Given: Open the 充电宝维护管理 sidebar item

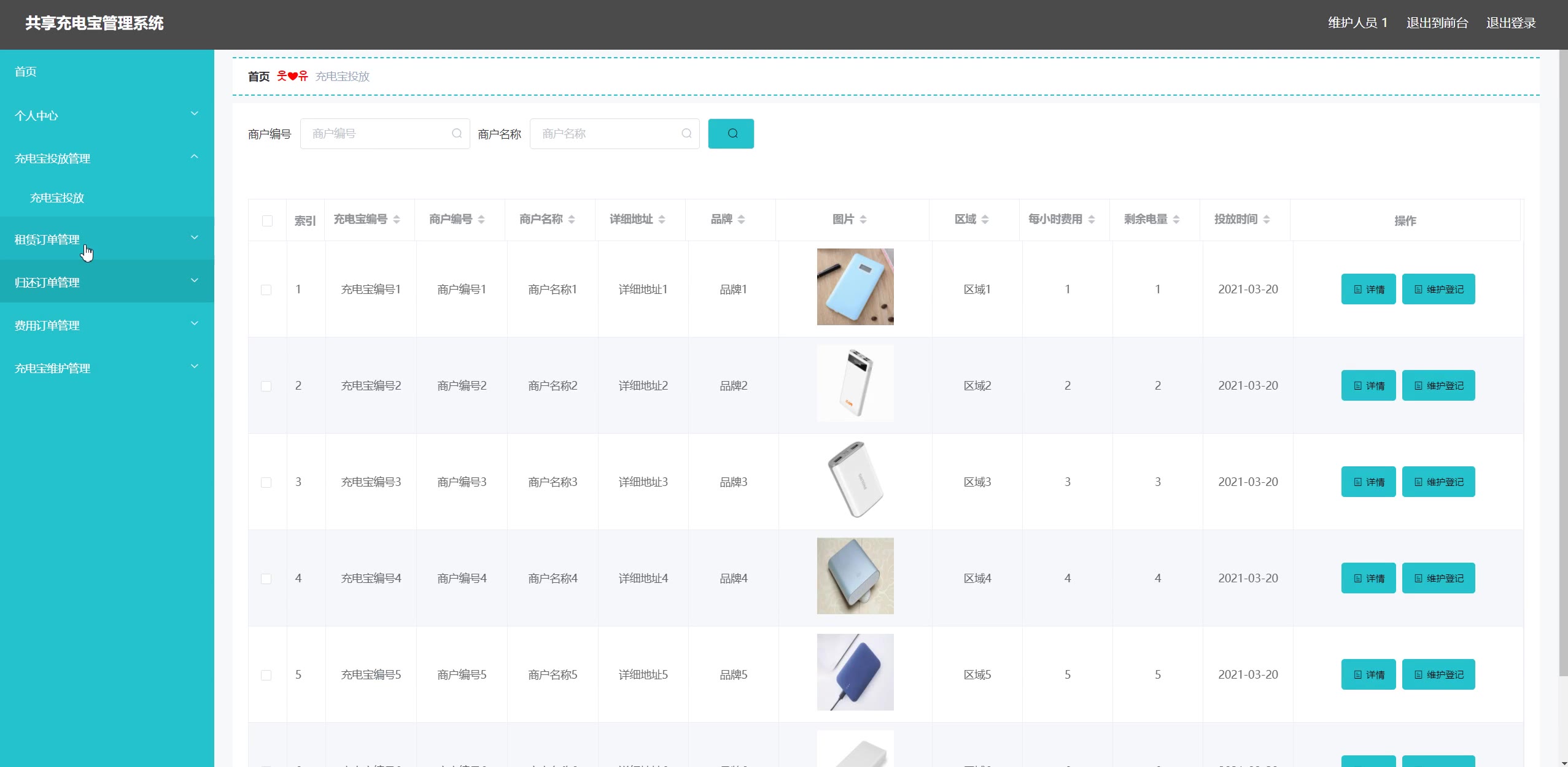Looking at the screenshot, I should tap(107, 368).
